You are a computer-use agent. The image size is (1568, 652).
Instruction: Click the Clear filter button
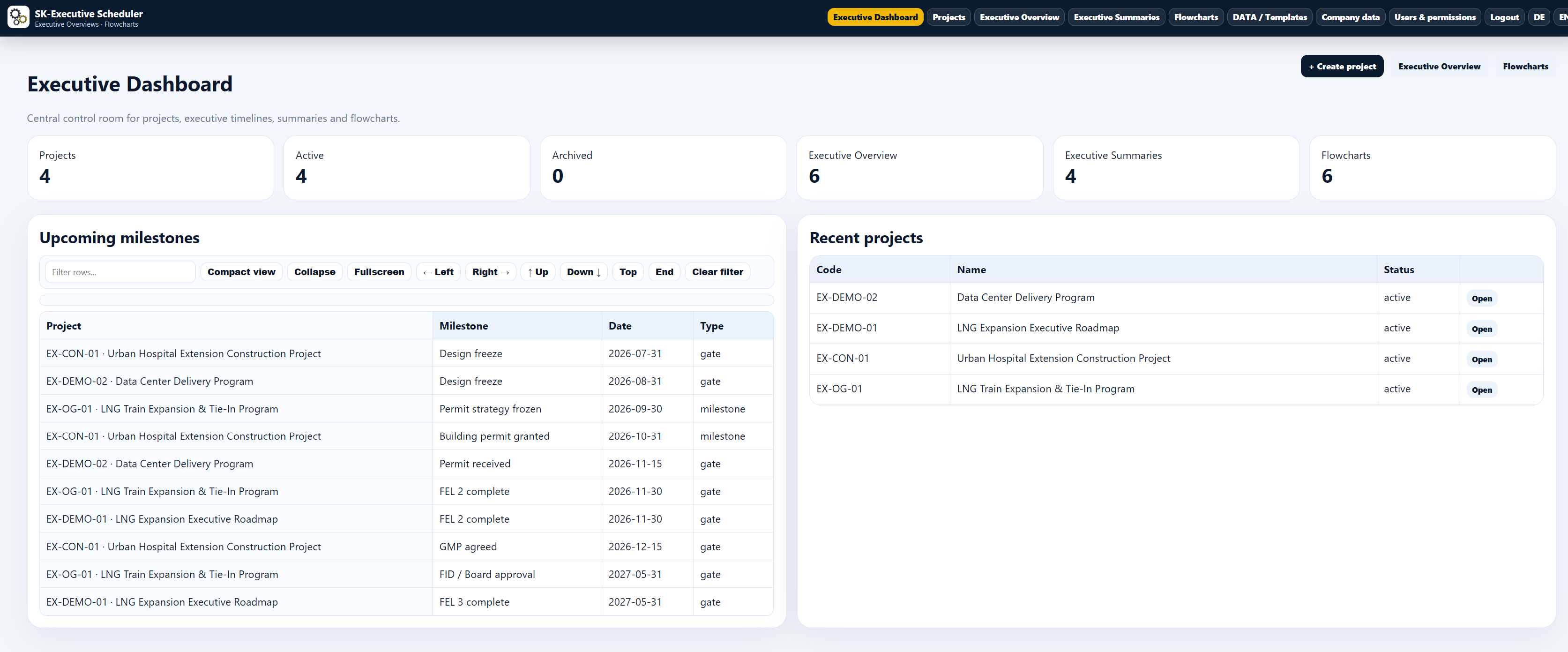pyautogui.click(x=717, y=272)
